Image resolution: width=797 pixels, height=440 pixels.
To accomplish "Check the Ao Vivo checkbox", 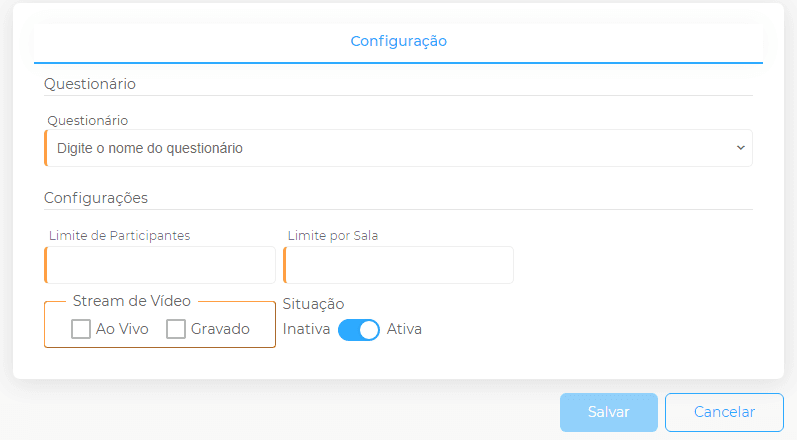I will pos(81,329).
